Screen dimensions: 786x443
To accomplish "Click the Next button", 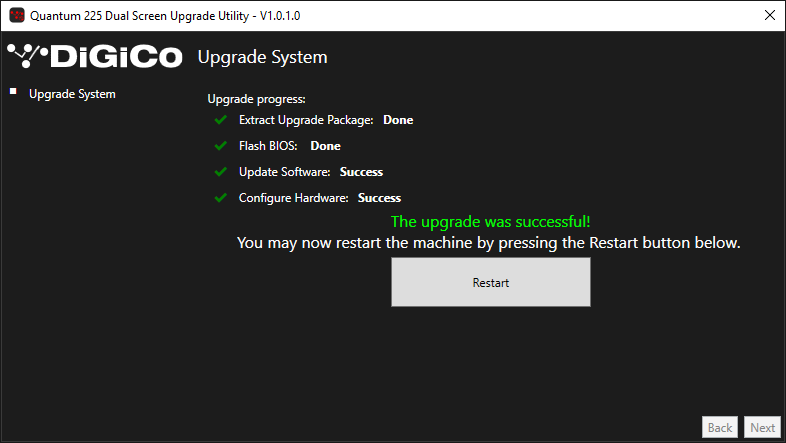I will click(762, 427).
